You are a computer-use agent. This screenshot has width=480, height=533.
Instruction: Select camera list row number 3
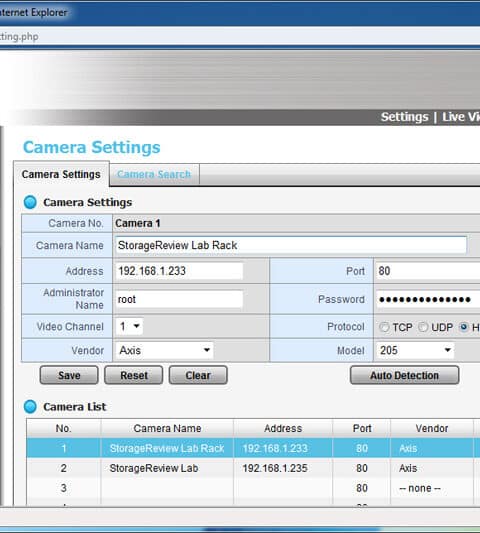coord(253,488)
